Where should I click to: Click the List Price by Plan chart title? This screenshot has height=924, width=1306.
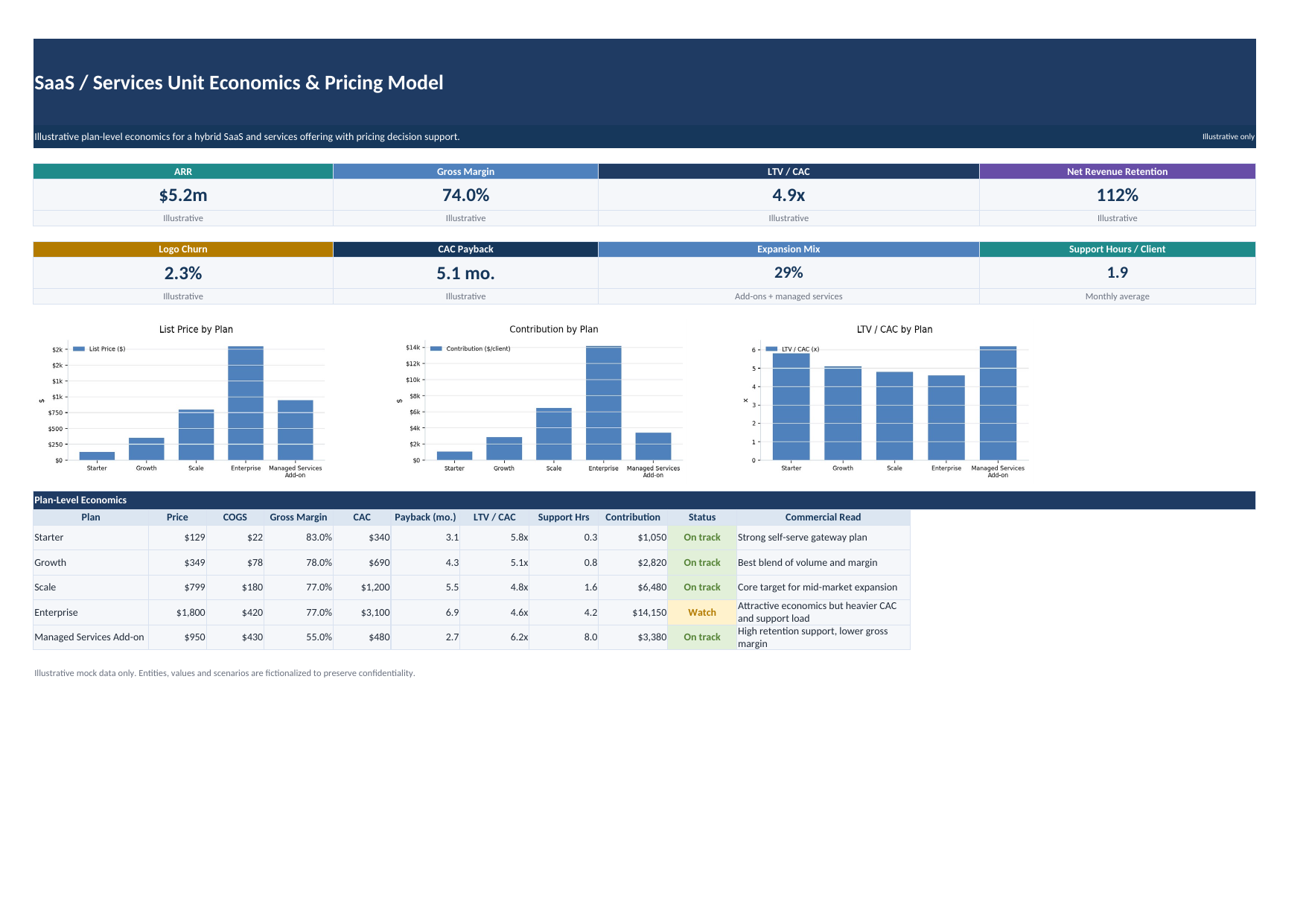point(196,329)
